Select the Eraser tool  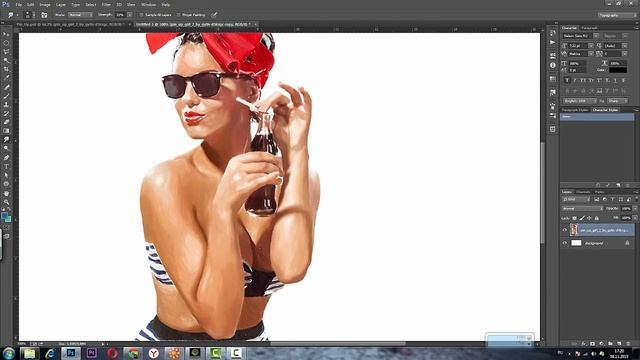pos(6,122)
